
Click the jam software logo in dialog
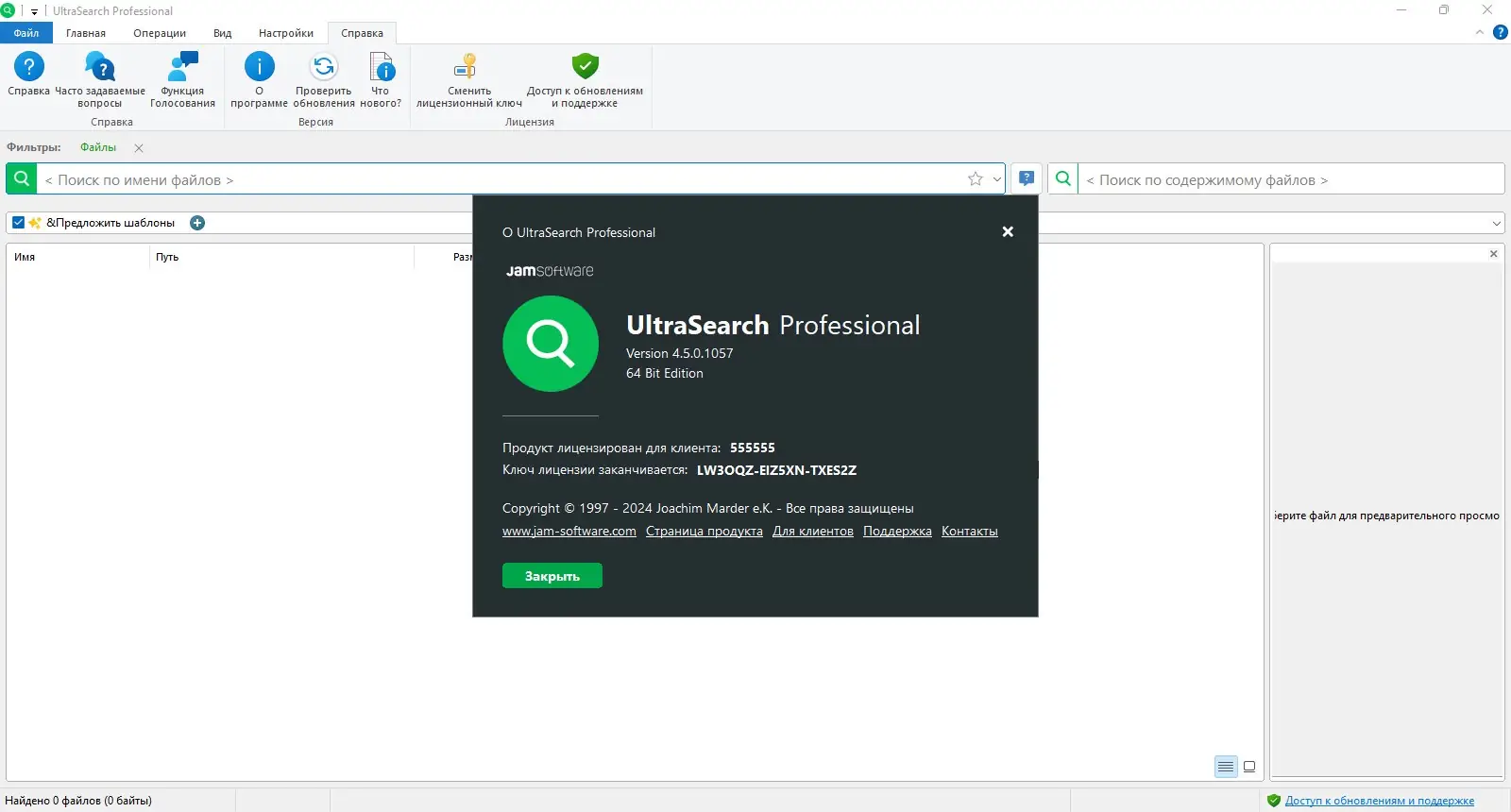point(550,271)
